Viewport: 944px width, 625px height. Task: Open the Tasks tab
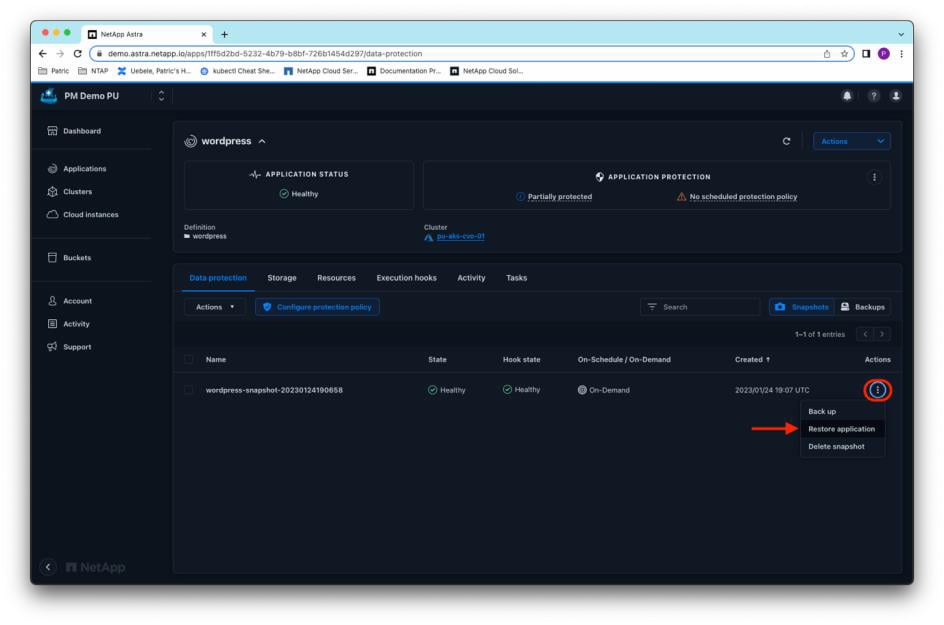pyautogui.click(x=517, y=278)
